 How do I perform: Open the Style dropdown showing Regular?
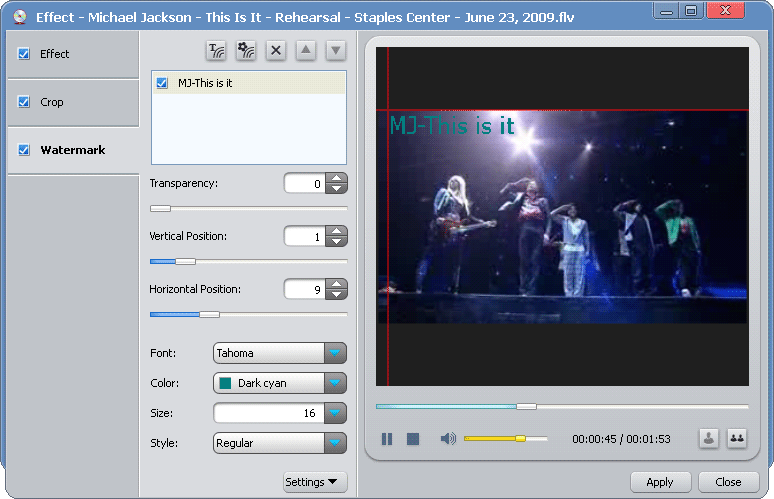279,443
